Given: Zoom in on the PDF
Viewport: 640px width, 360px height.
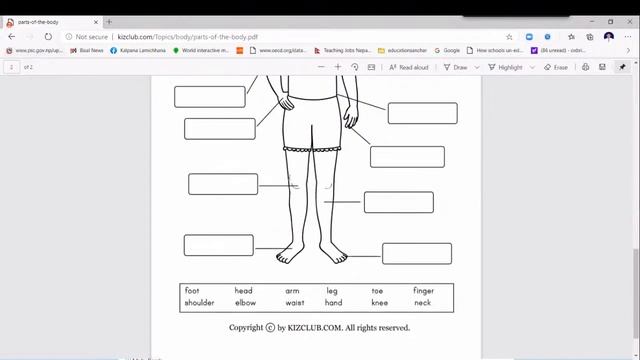Looking at the screenshot, I should click(x=338, y=67).
